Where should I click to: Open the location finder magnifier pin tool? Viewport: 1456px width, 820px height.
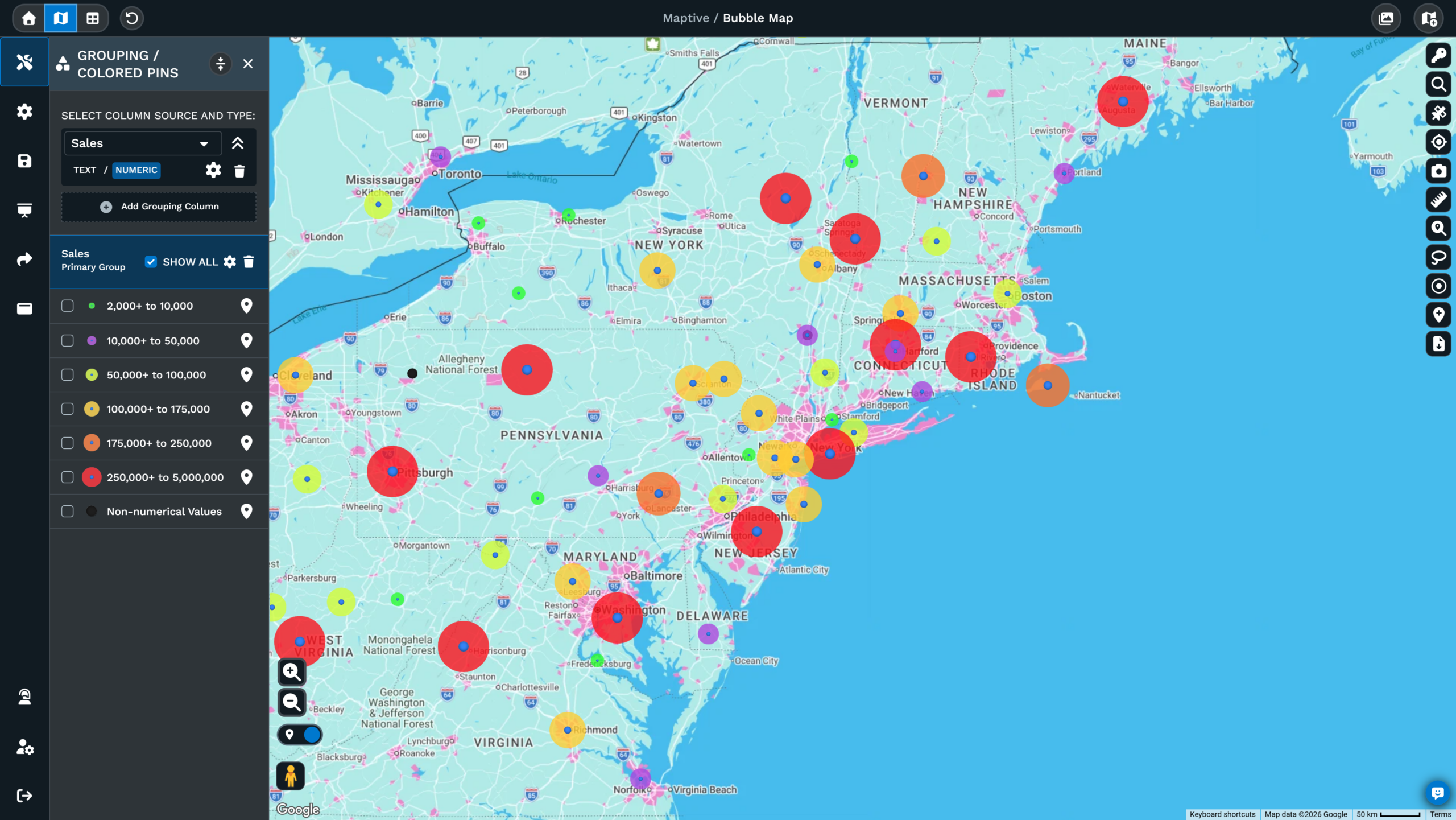pyautogui.click(x=1439, y=228)
